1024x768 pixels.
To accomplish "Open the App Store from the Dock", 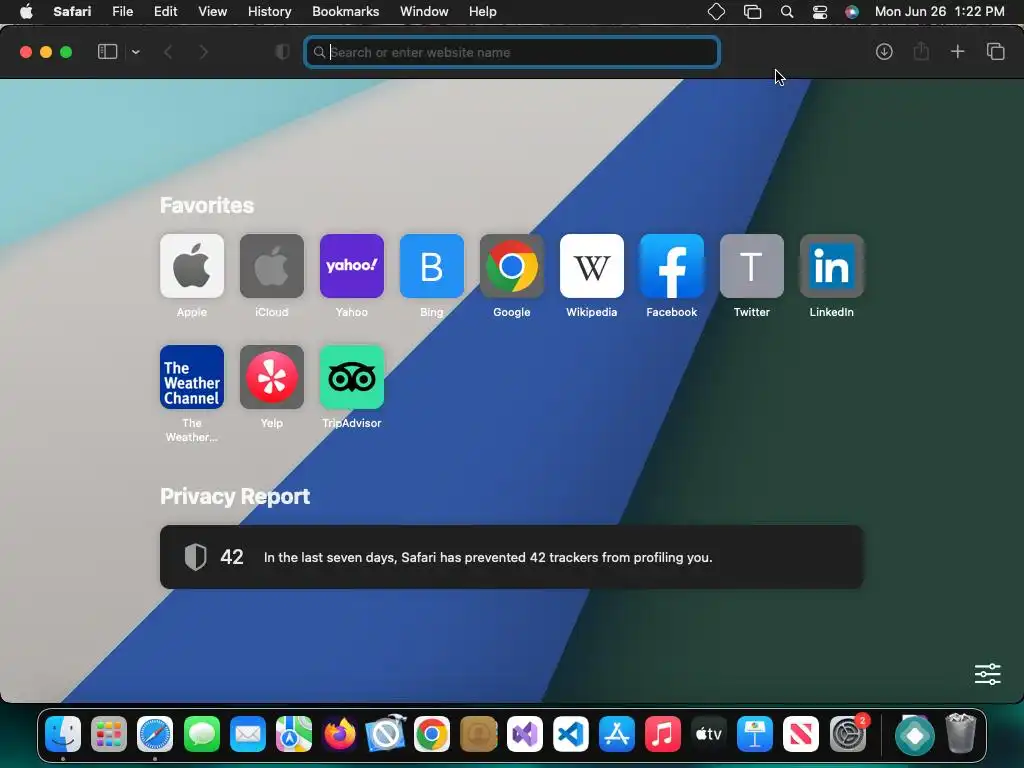I will pos(616,734).
